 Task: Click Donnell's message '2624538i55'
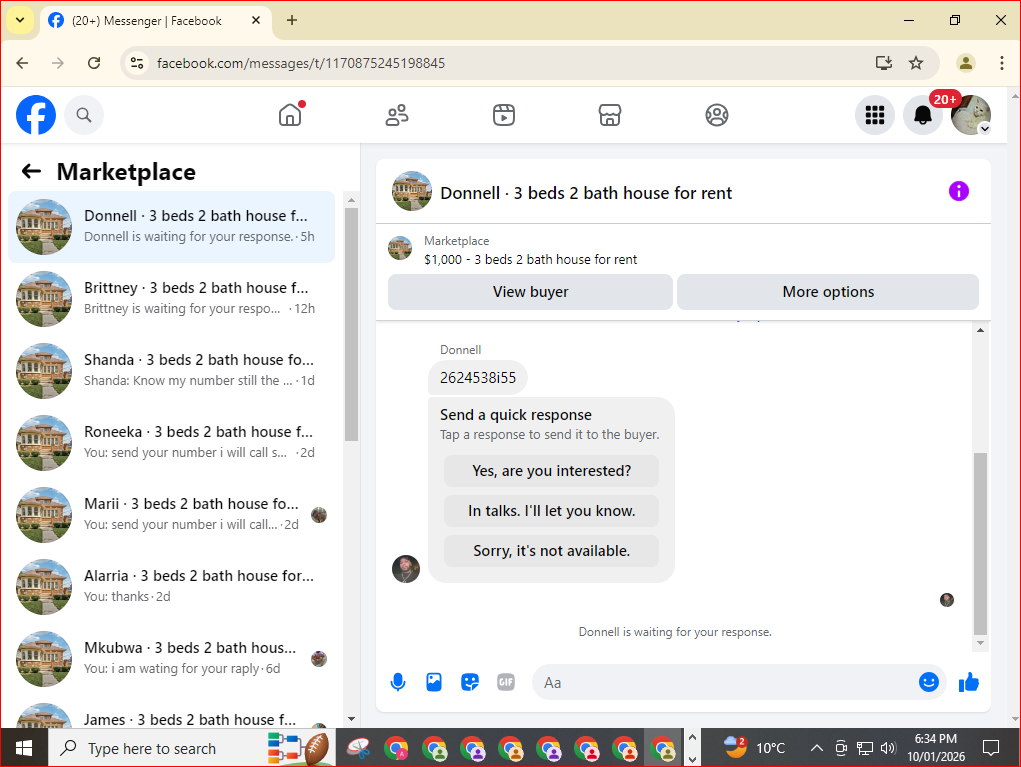[477, 378]
